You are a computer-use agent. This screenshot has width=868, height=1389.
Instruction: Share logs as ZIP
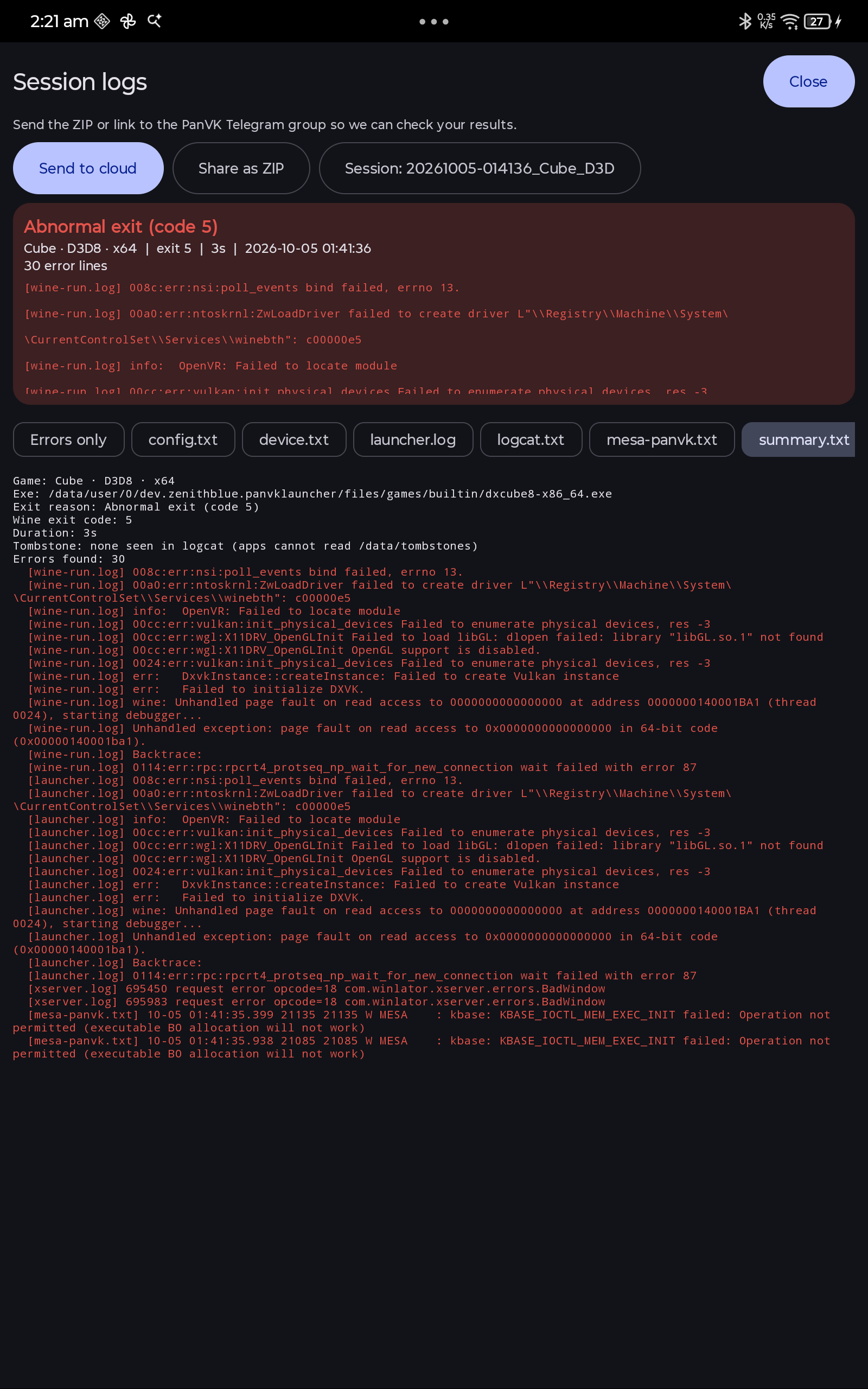click(241, 168)
